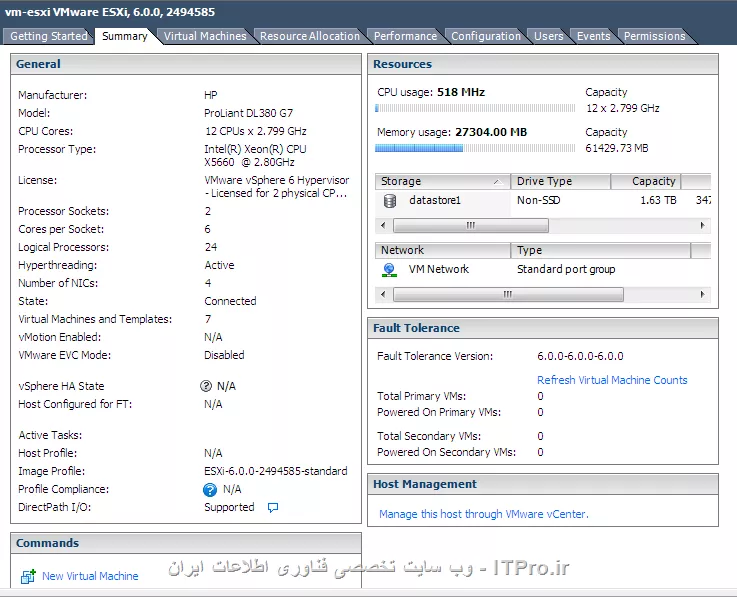This screenshot has width=737, height=597.
Task: Click the Network column header
Action: (x=442, y=250)
